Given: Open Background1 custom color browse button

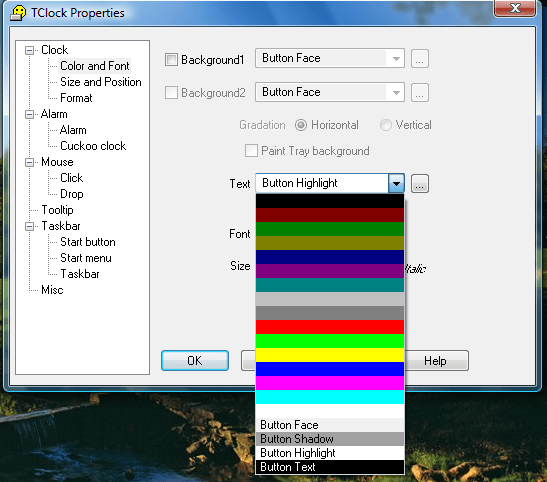Looking at the screenshot, I should pyautogui.click(x=420, y=59).
